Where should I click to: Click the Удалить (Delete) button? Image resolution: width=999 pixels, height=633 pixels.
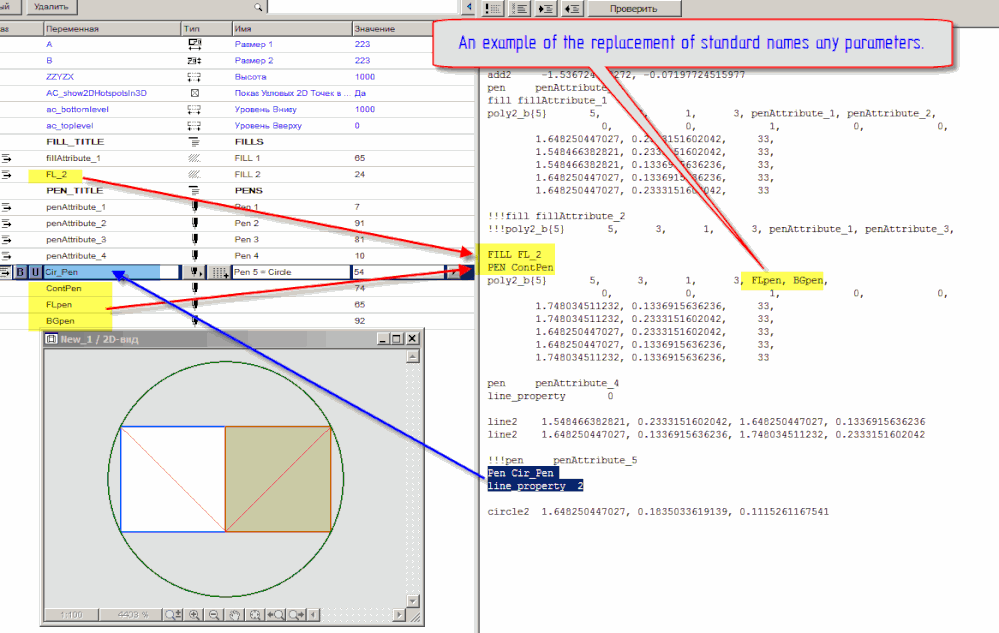click(51, 7)
